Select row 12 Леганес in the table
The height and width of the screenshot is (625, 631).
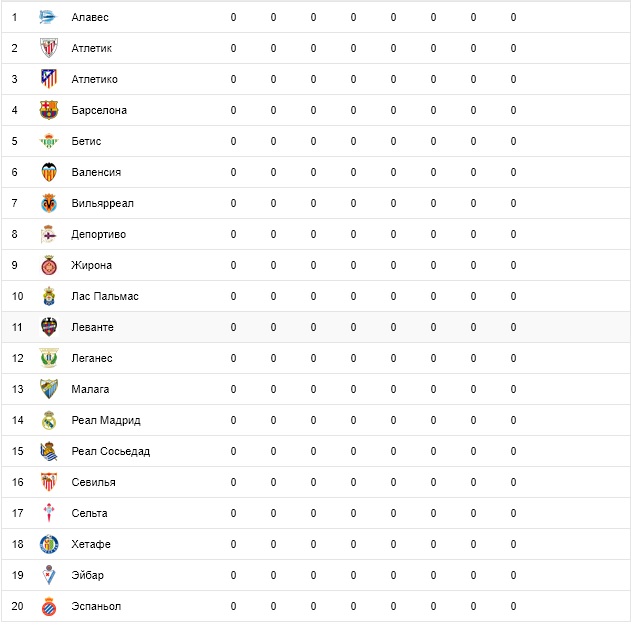92,358
